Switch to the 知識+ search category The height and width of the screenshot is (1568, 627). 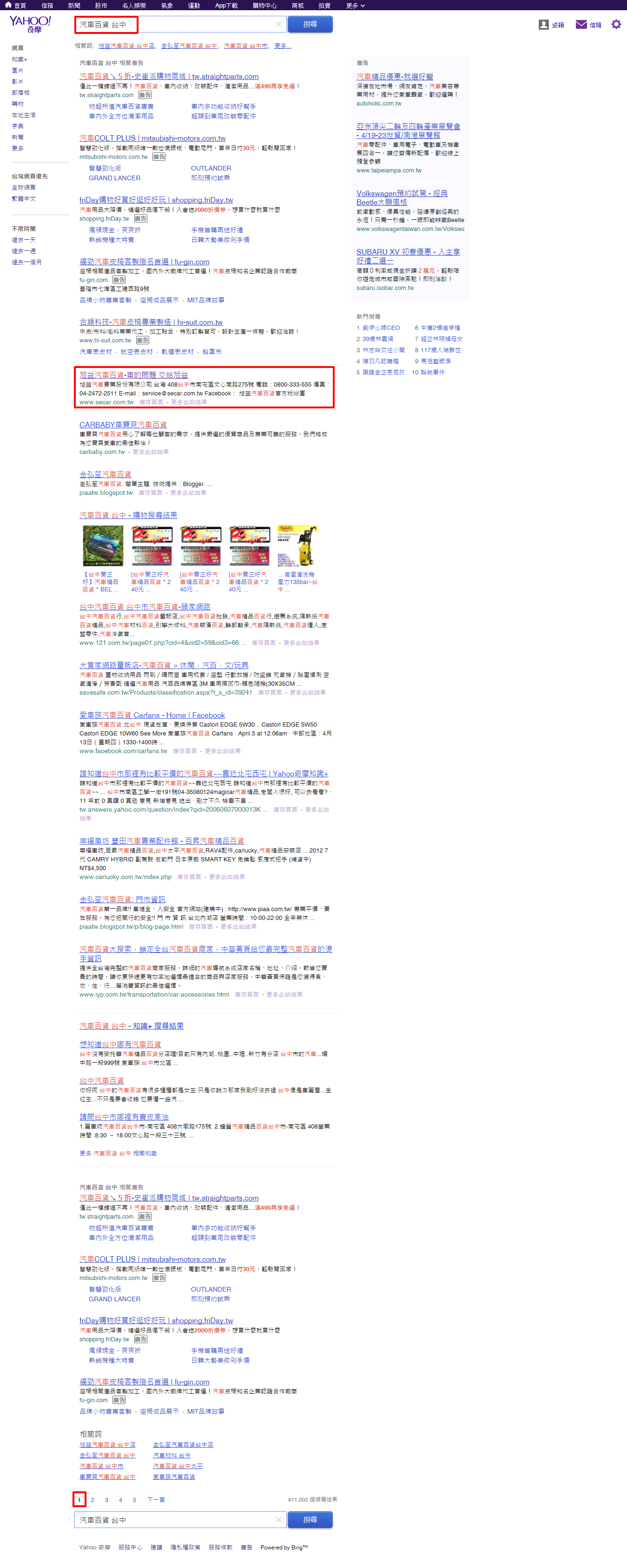pos(20,59)
